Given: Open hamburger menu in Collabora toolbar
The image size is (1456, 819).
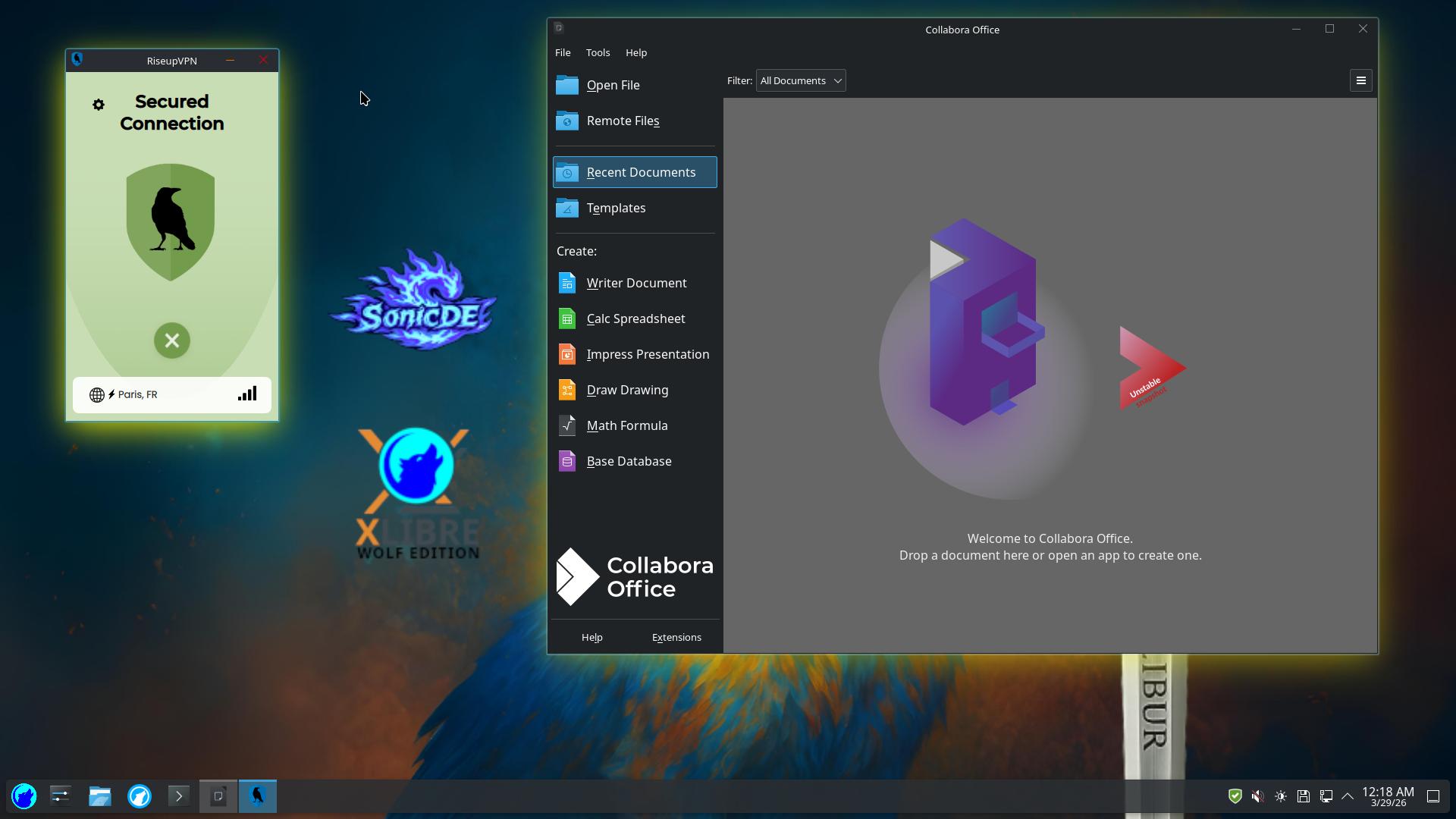Looking at the screenshot, I should (1360, 80).
